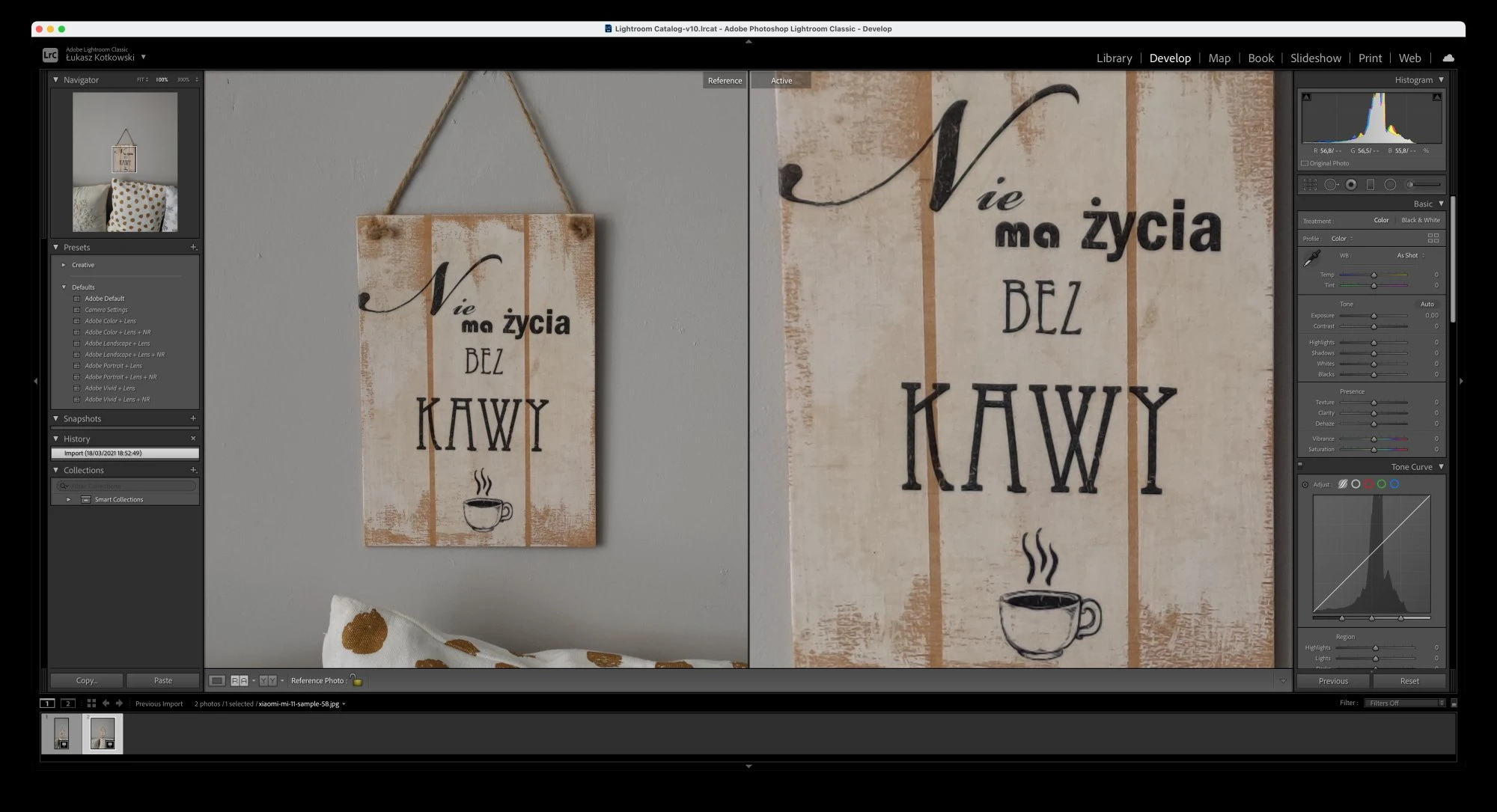This screenshot has width=1497, height=812.
Task: Enable the Original Photo checkbox
Action: coord(1305,163)
